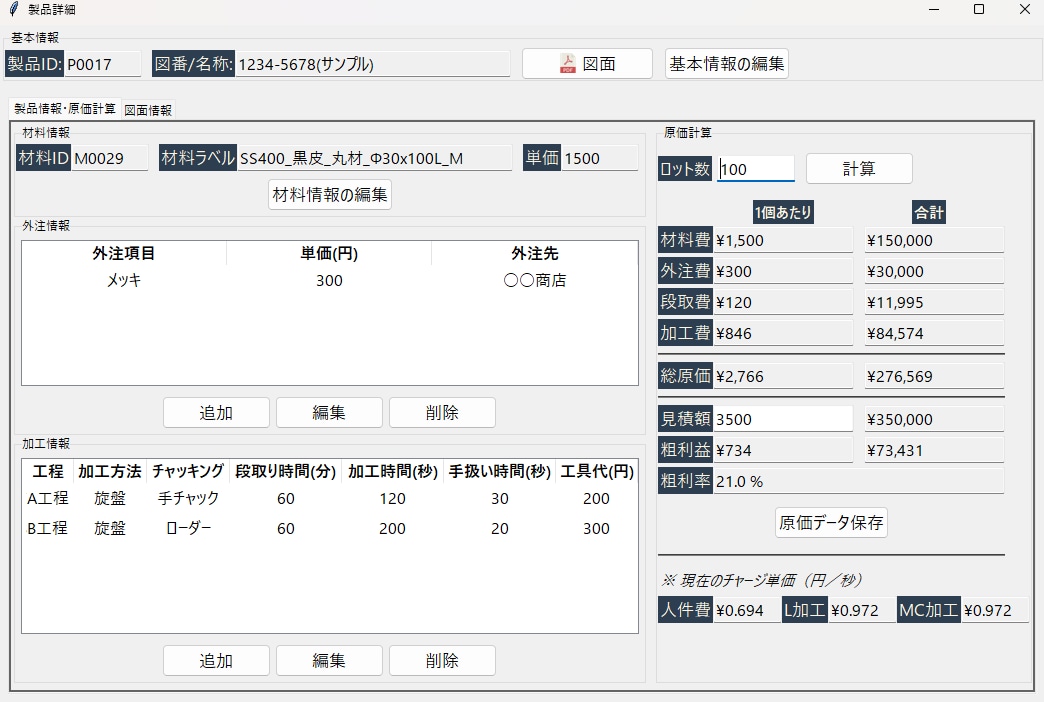Screen dimensions: 1044x702
Task: Focus the ロット数 input field
Action: point(756,169)
